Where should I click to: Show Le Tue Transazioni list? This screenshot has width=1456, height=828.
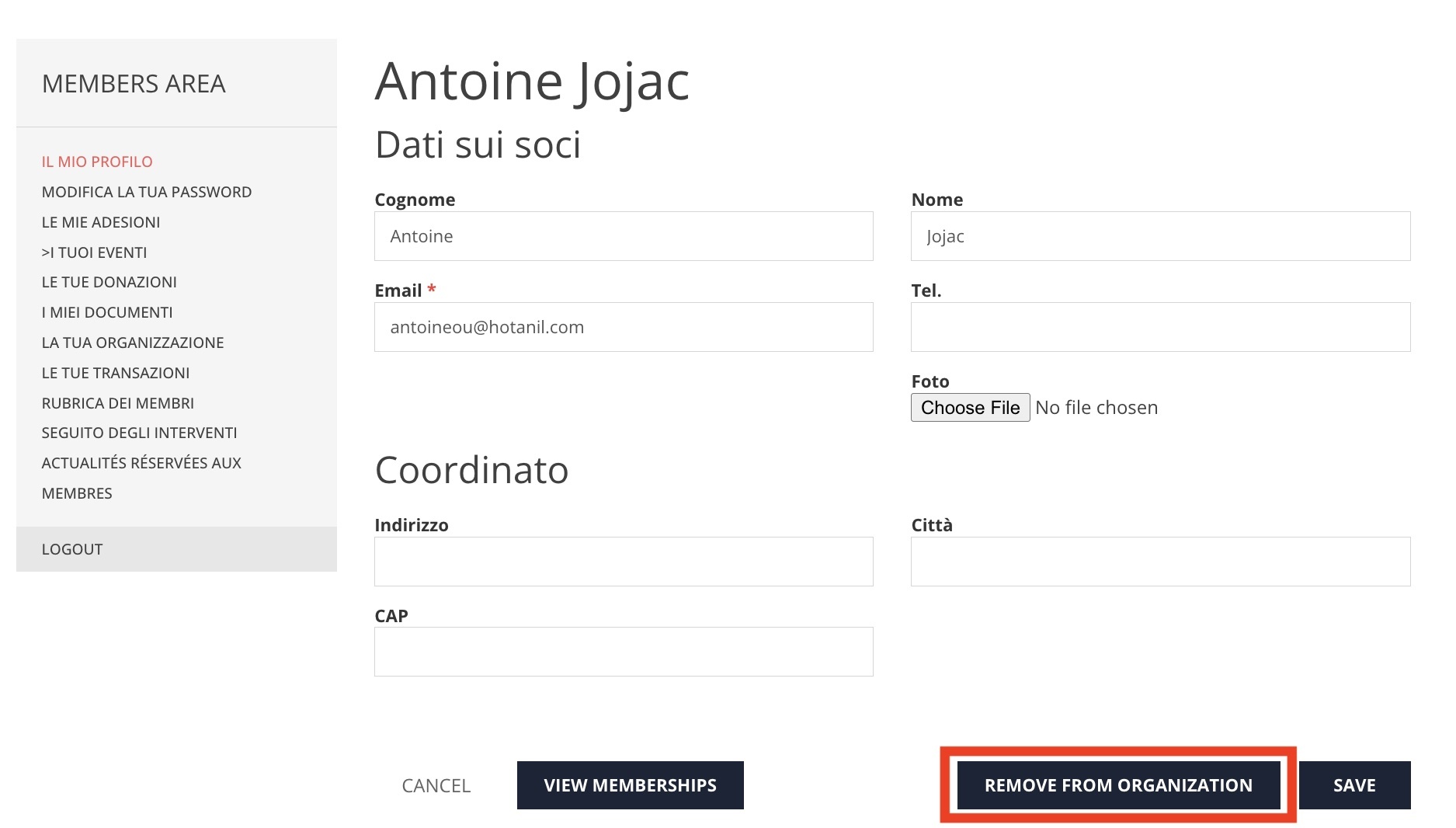click(x=116, y=373)
